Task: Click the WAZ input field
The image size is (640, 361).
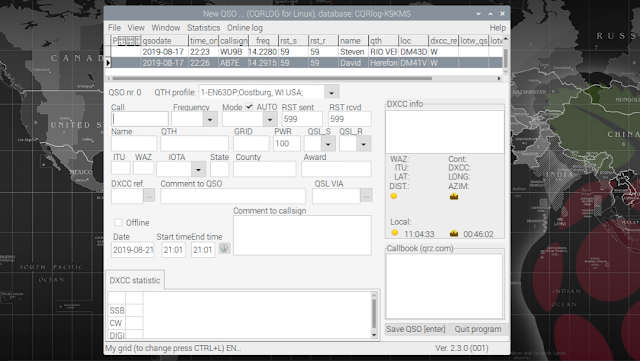Action: 143,168
